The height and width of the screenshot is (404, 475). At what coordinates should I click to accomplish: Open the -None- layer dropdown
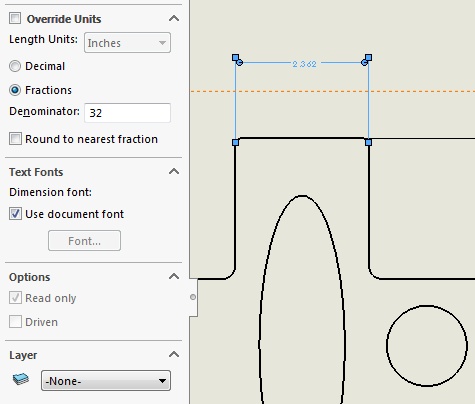(106, 380)
